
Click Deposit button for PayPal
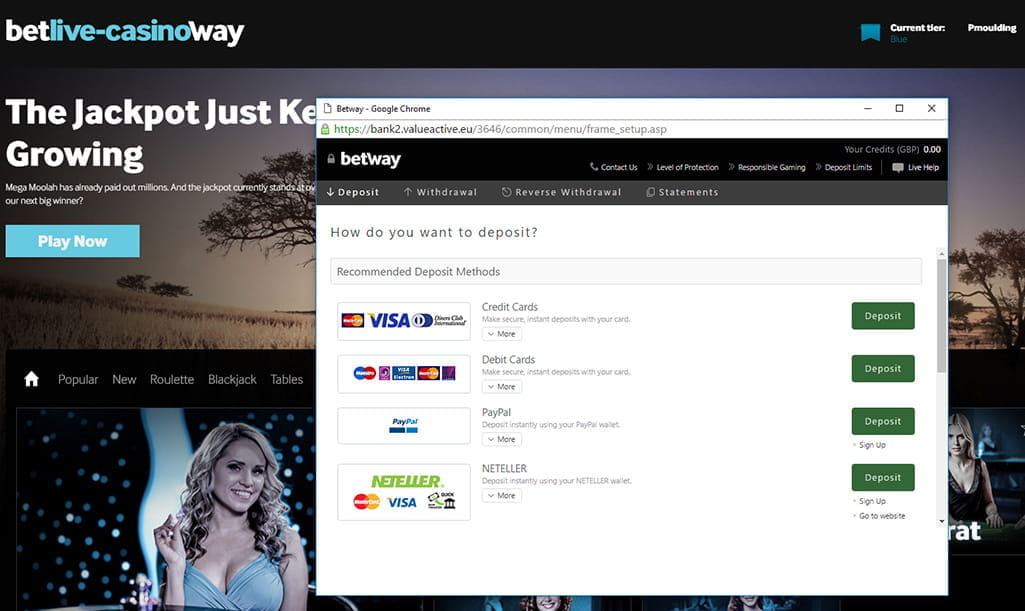tap(882, 421)
